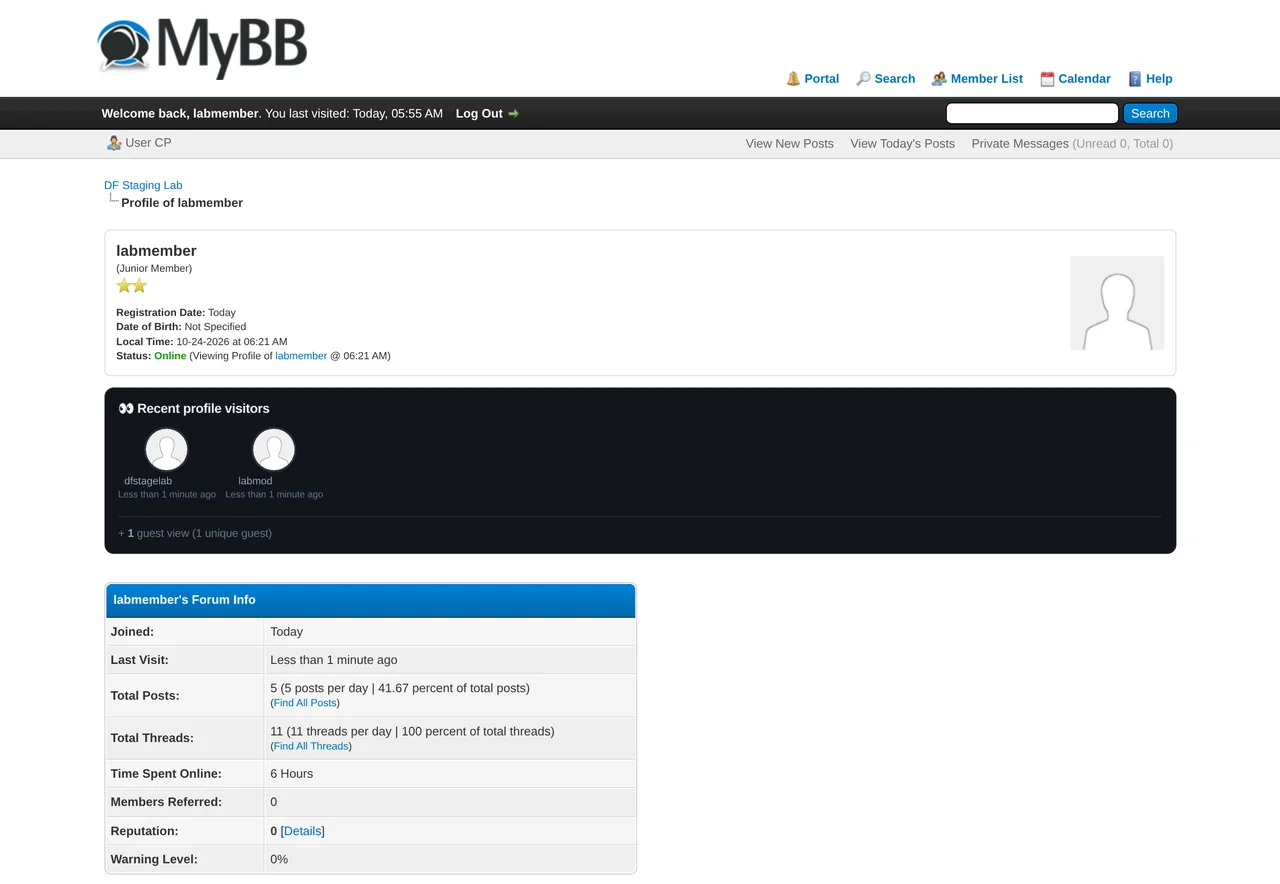Open labmod visitor avatar
This screenshot has height=884, width=1280.
273,450
